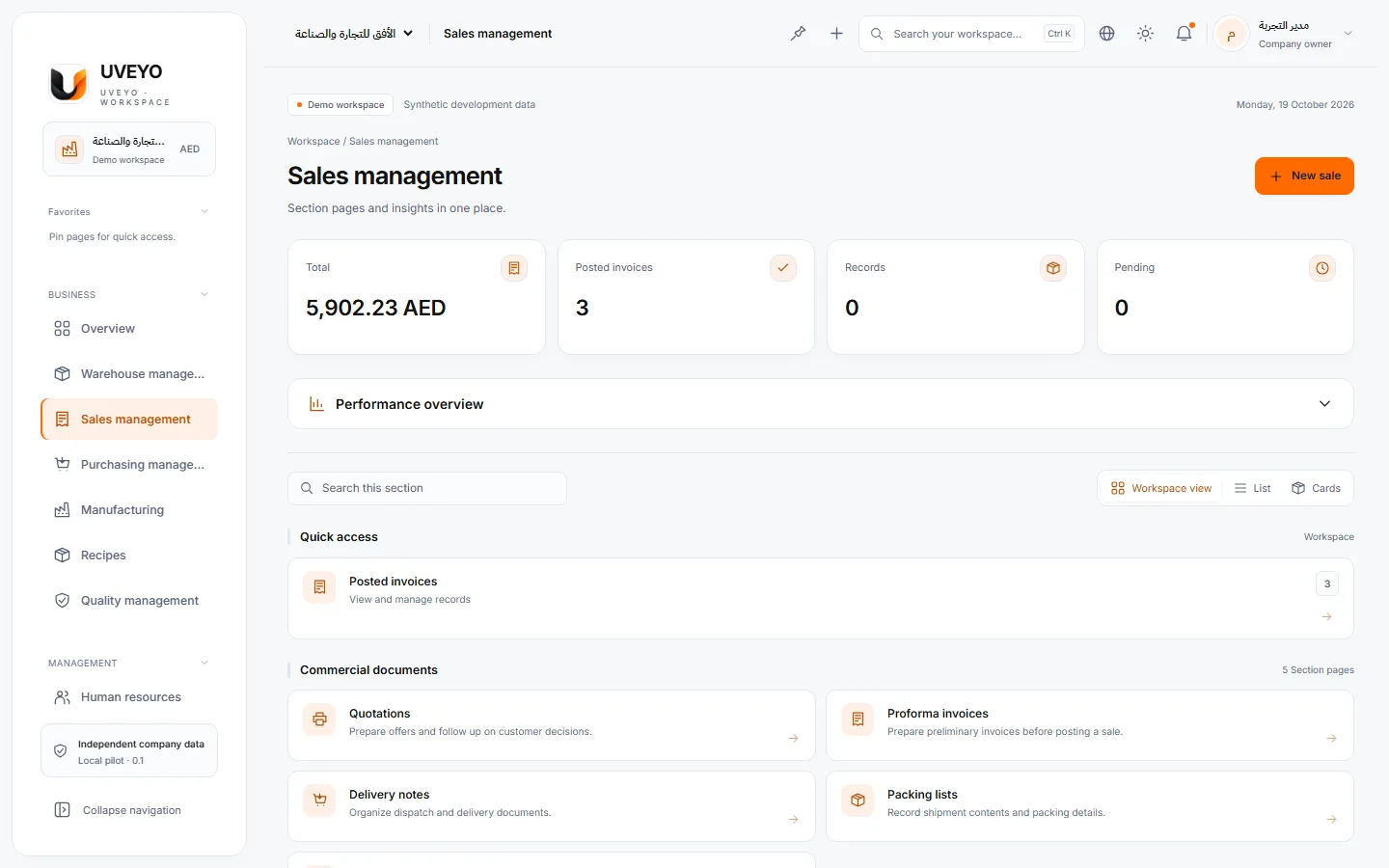Switch to Cards view
This screenshot has height=868, width=1389.
1316,488
